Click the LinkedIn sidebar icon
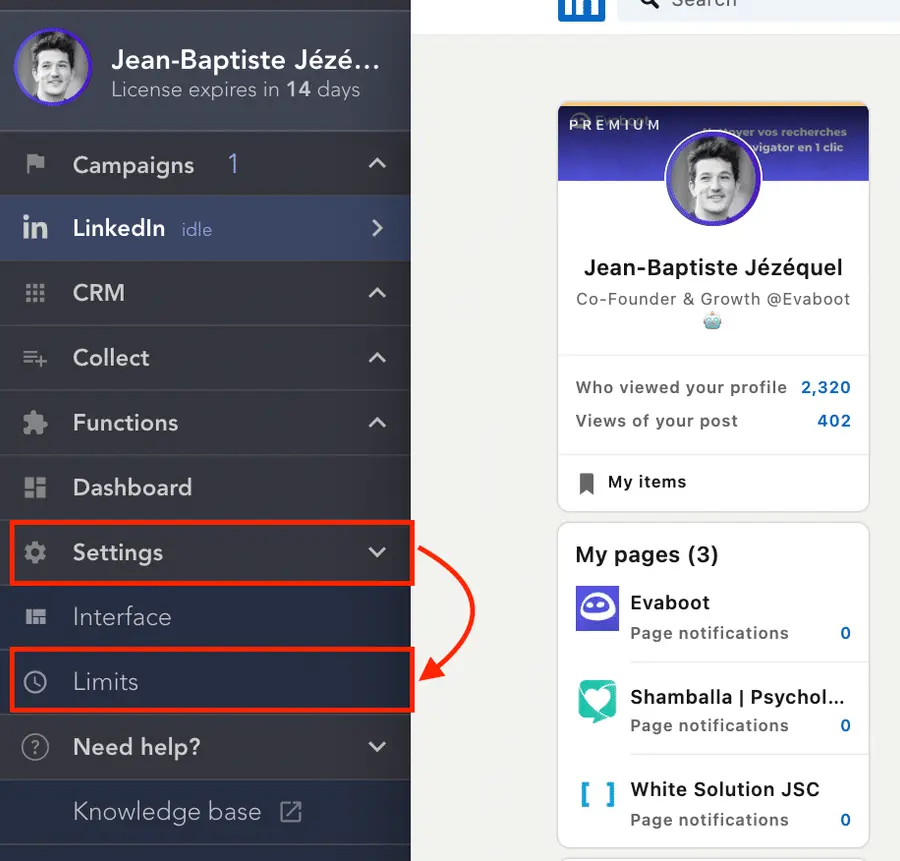Image resolution: width=900 pixels, height=861 pixels. (35, 228)
